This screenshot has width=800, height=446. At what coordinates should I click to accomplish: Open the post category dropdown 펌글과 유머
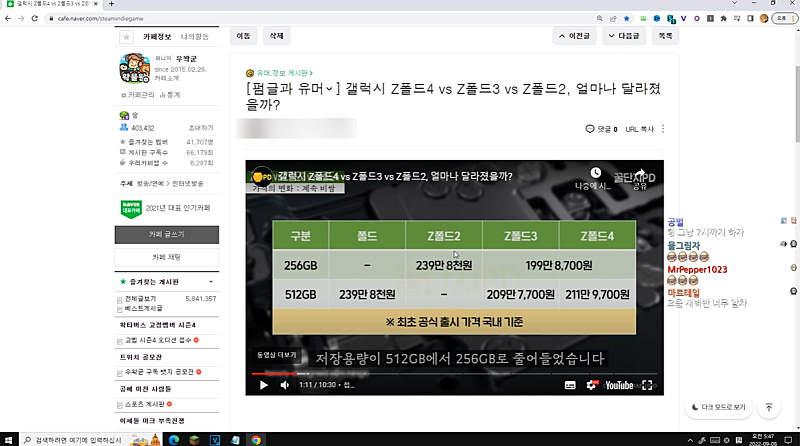tap(292, 89)
